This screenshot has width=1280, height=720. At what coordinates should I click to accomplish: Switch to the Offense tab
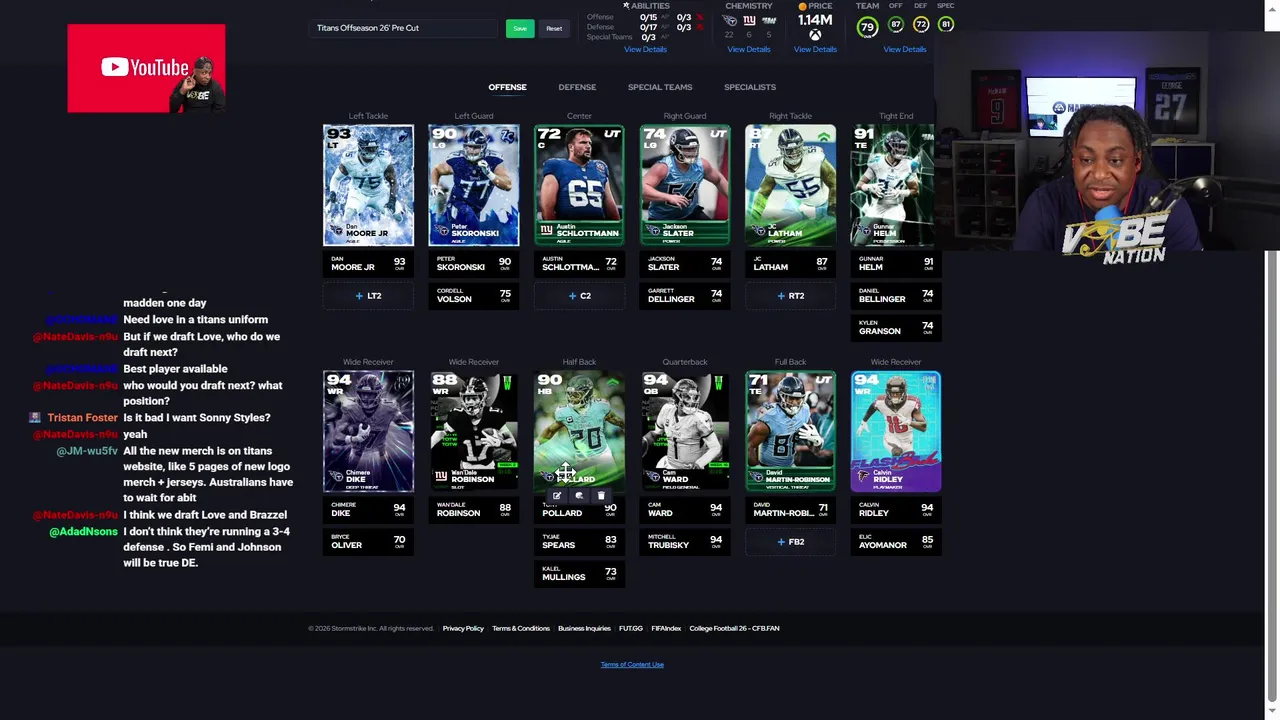tap(507, 87)
